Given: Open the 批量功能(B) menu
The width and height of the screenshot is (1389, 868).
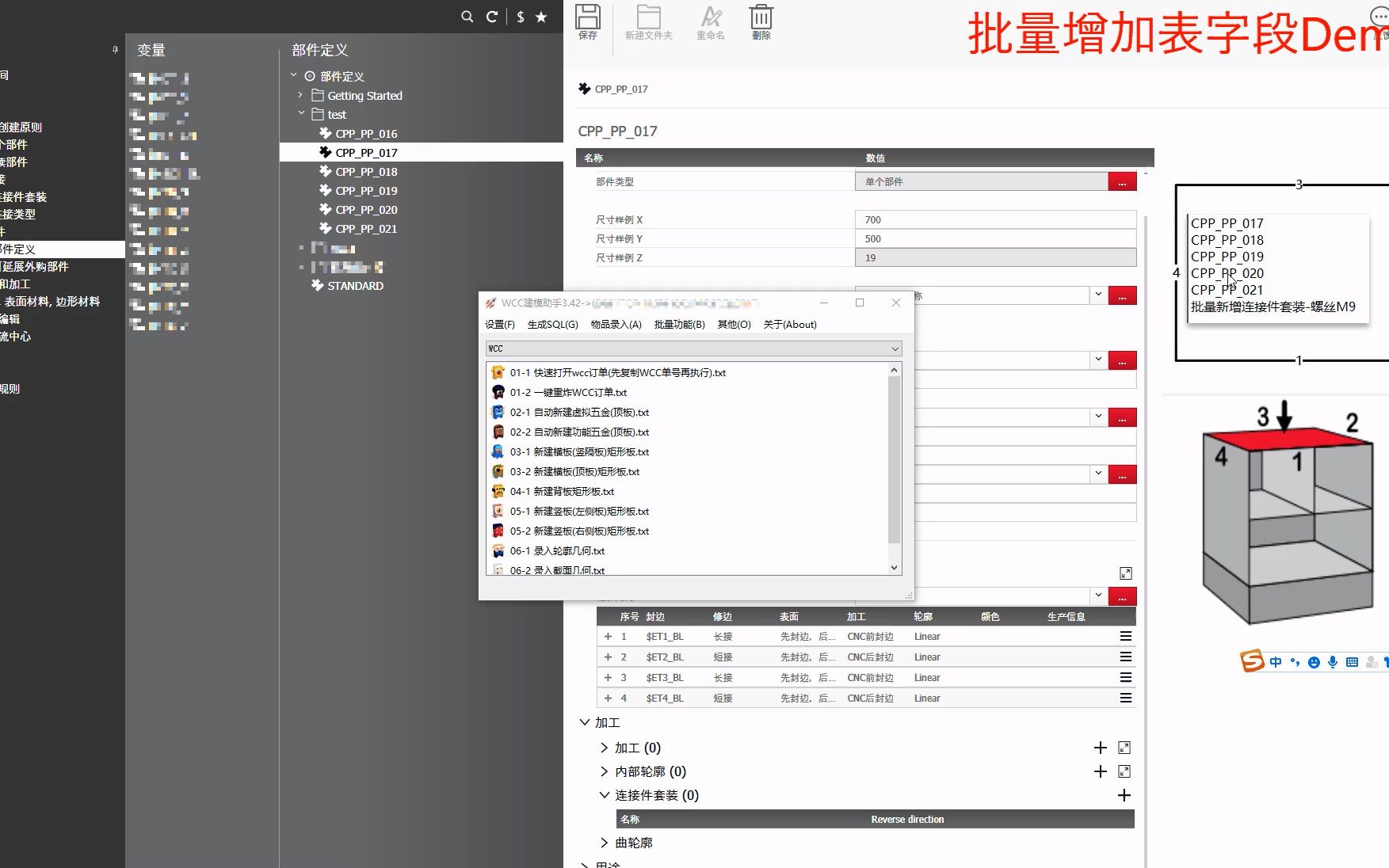Looking at the screenshot, I should pos(680,325).
